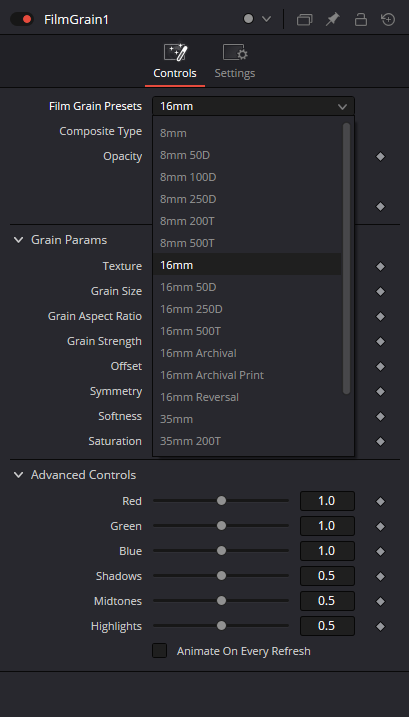409x717 pixels.
Task: Click the Shadows slider handle
Action: pos(221,576)
